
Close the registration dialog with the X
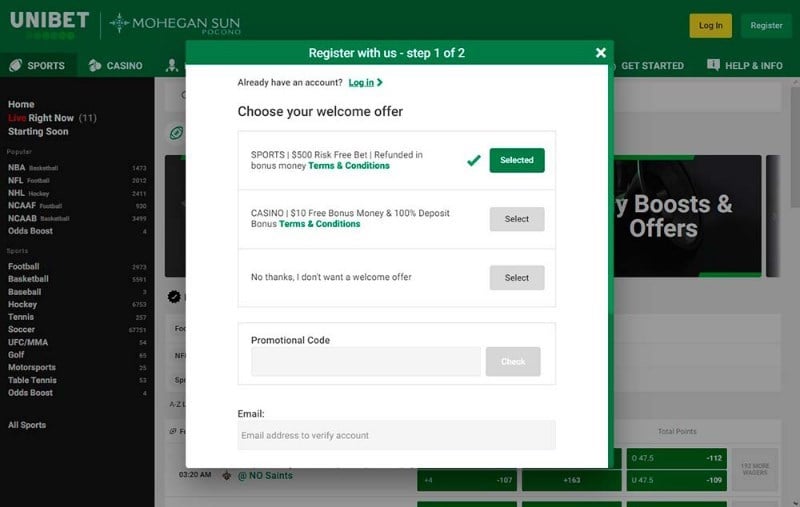[x=600, y=53]
